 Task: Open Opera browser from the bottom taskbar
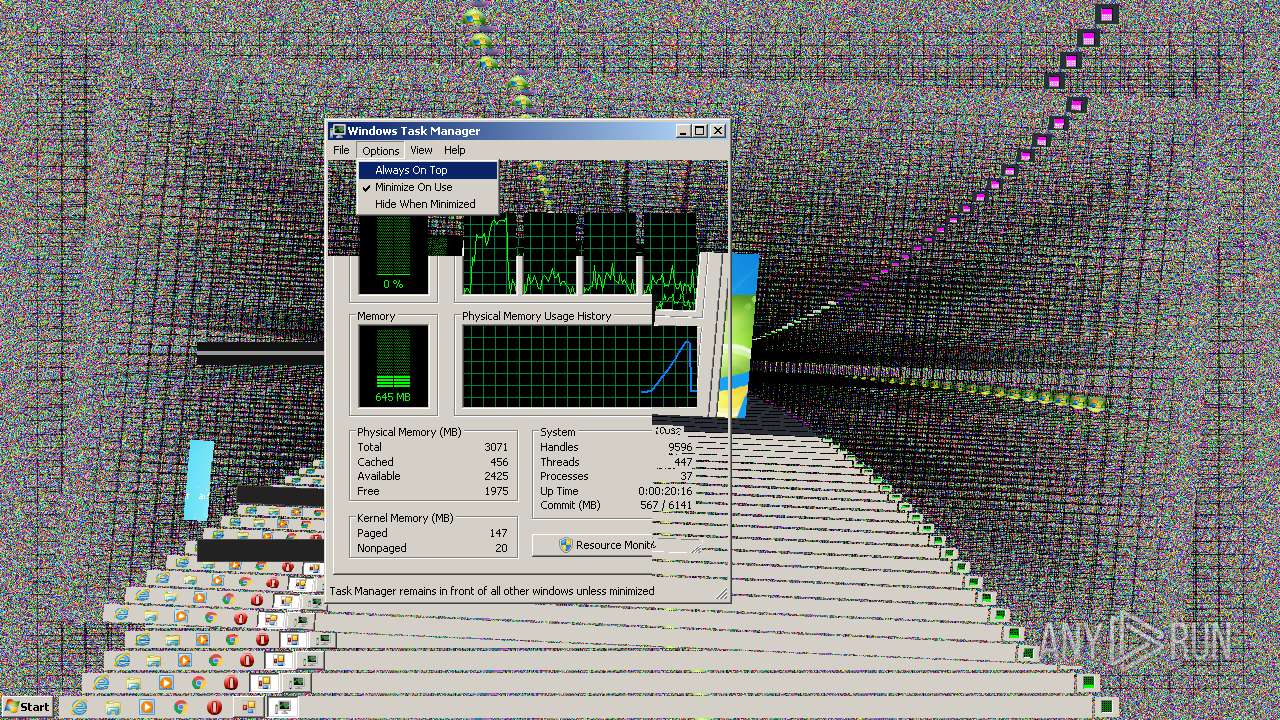pyautogui.click(x=213, y=707)
